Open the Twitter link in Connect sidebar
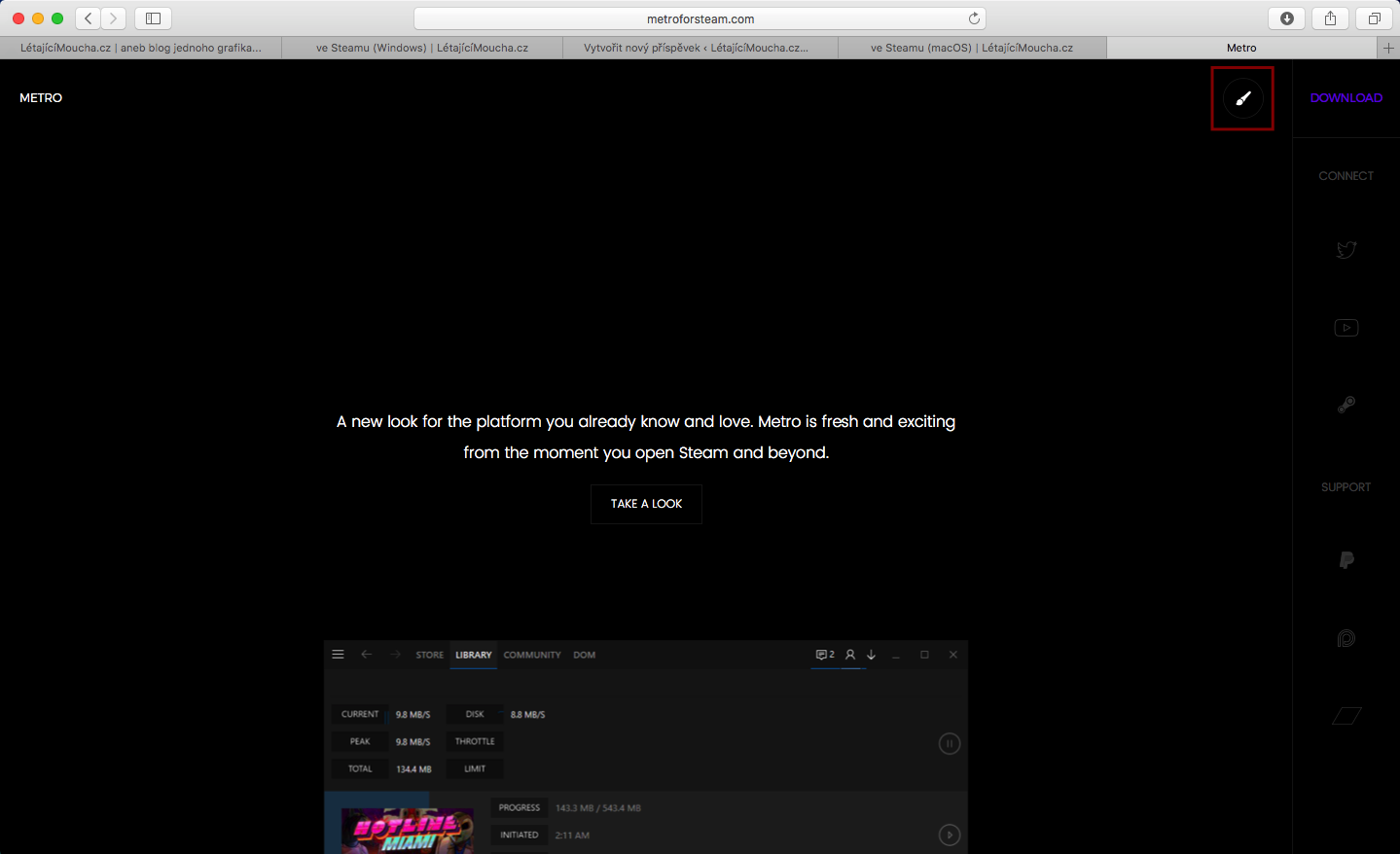The width and height of the screenshot is (1400, 854). pyautogui.click(x=1346, y=250)
